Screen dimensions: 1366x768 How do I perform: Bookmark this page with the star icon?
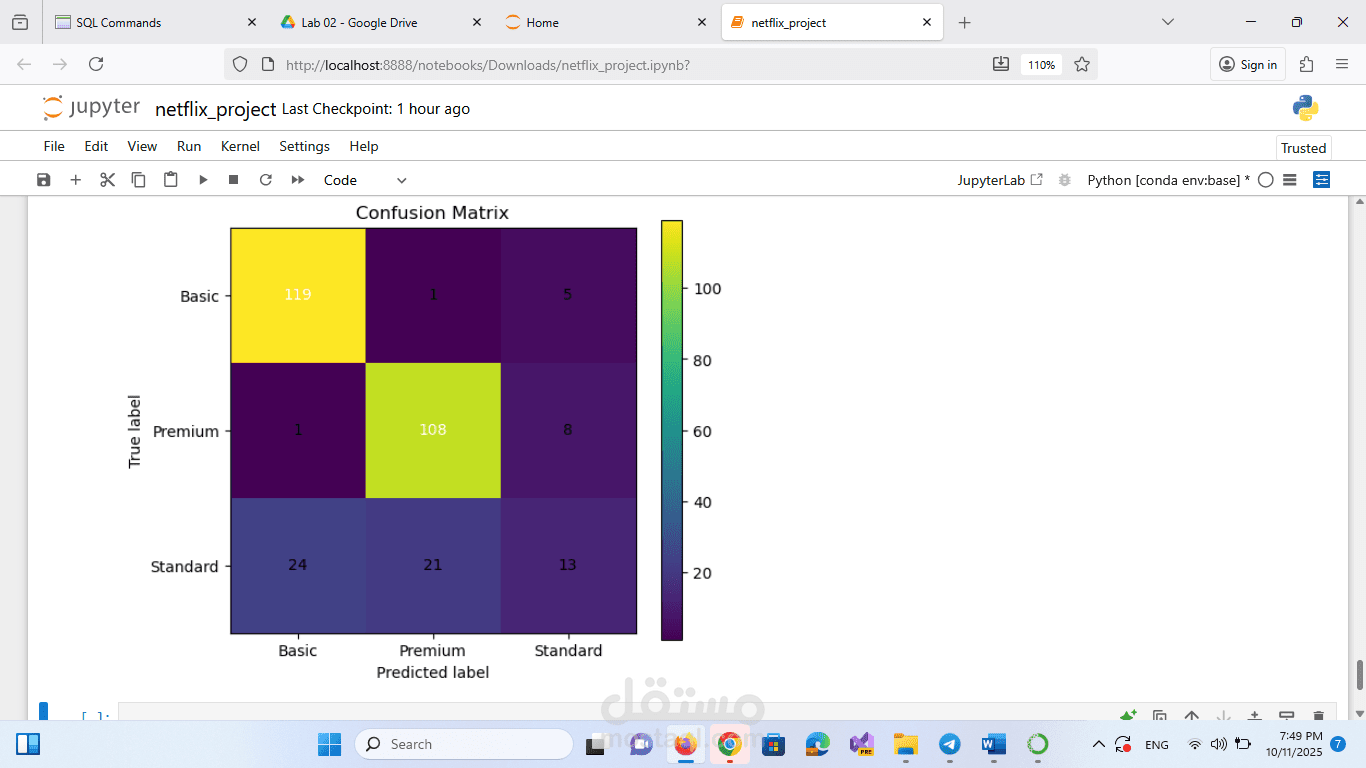(1082, 64)
